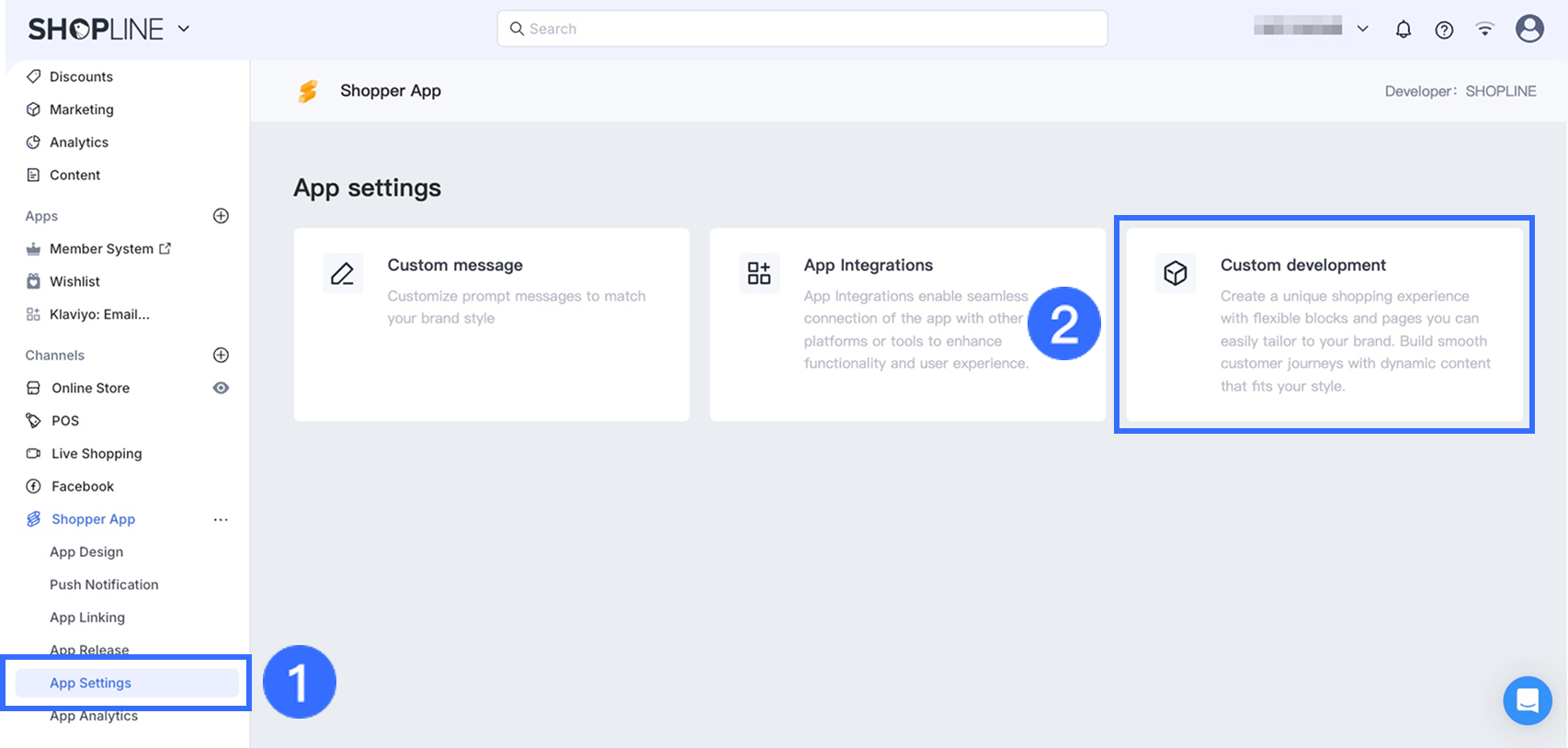Add a new app with plus icon
Viewport: 1568px width, 748px height.
(221, 216)
